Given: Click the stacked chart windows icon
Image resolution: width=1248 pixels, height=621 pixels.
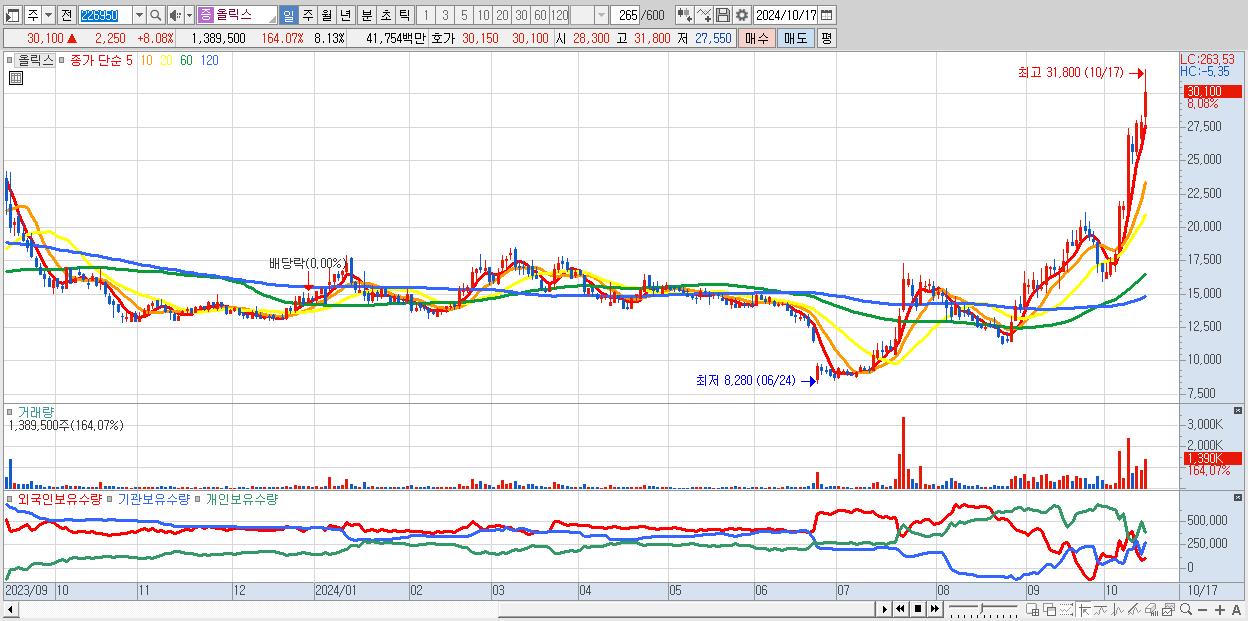Looking at the screenshot, I should (1169, 610).
